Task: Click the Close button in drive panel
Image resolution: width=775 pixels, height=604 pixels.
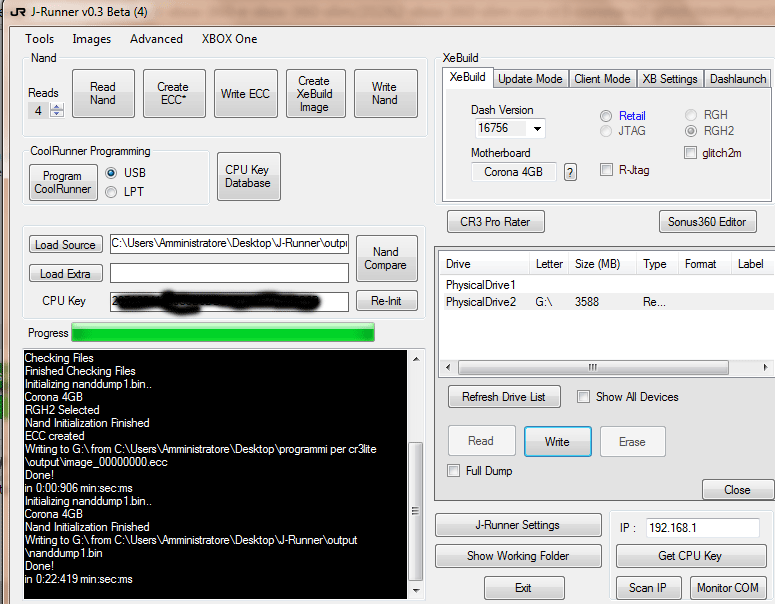Action: tap(737, 490)
